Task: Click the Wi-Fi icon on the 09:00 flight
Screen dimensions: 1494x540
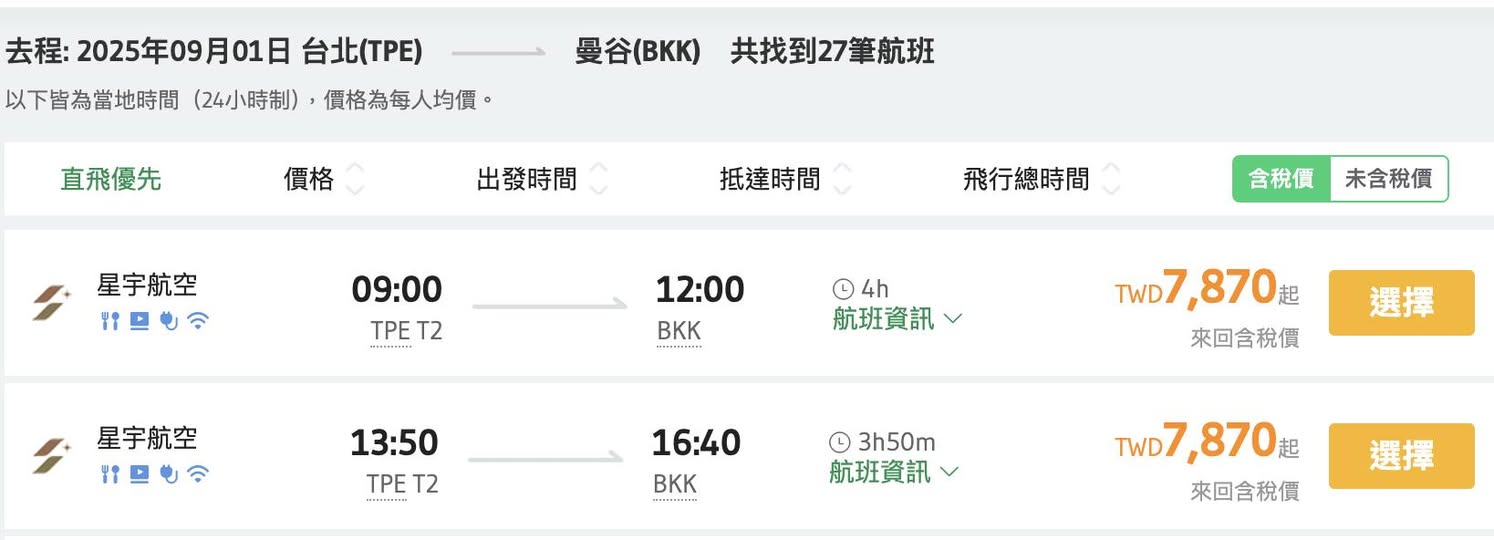Action: point(198,321)
